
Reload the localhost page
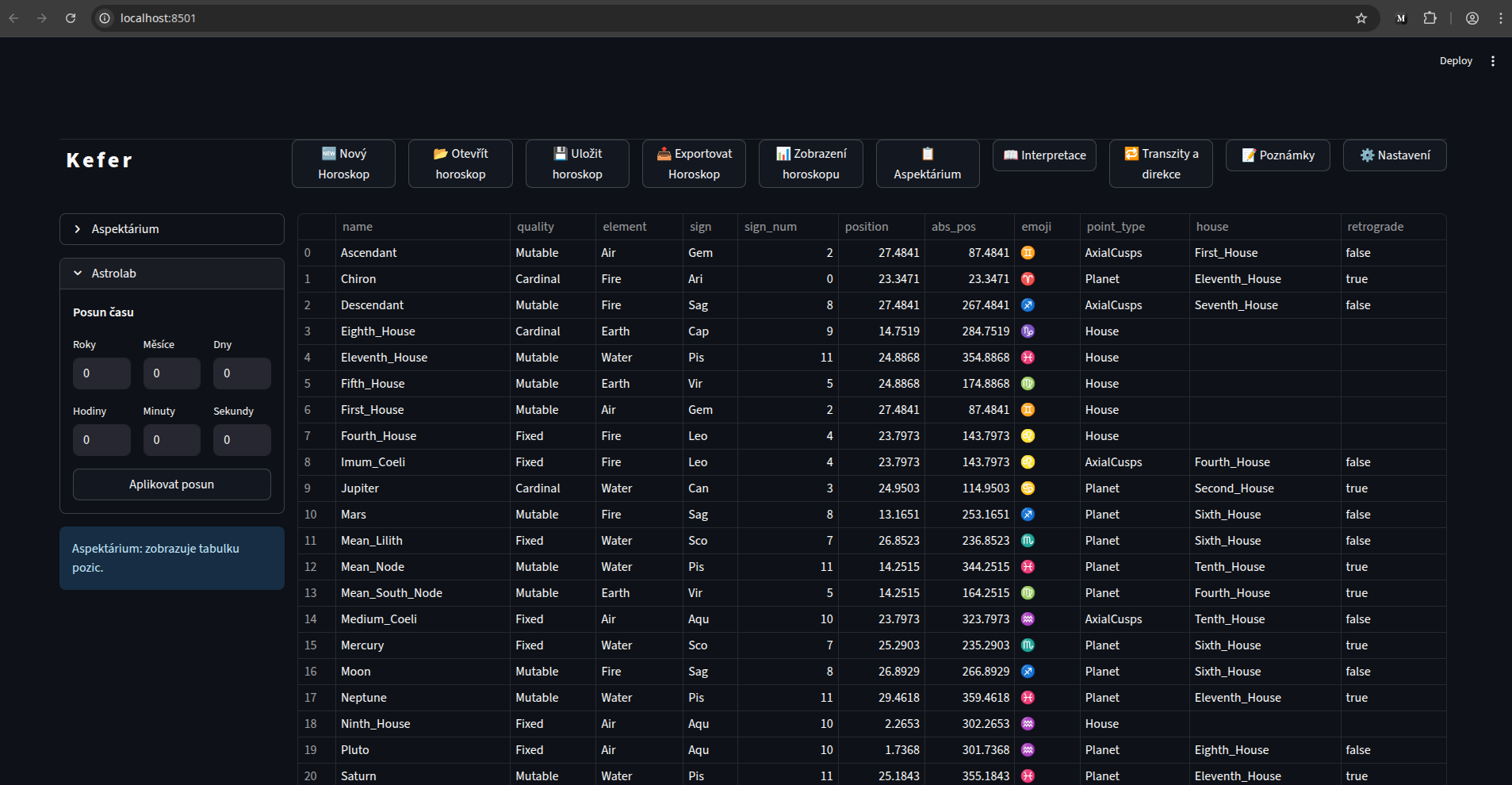(71, 18)
